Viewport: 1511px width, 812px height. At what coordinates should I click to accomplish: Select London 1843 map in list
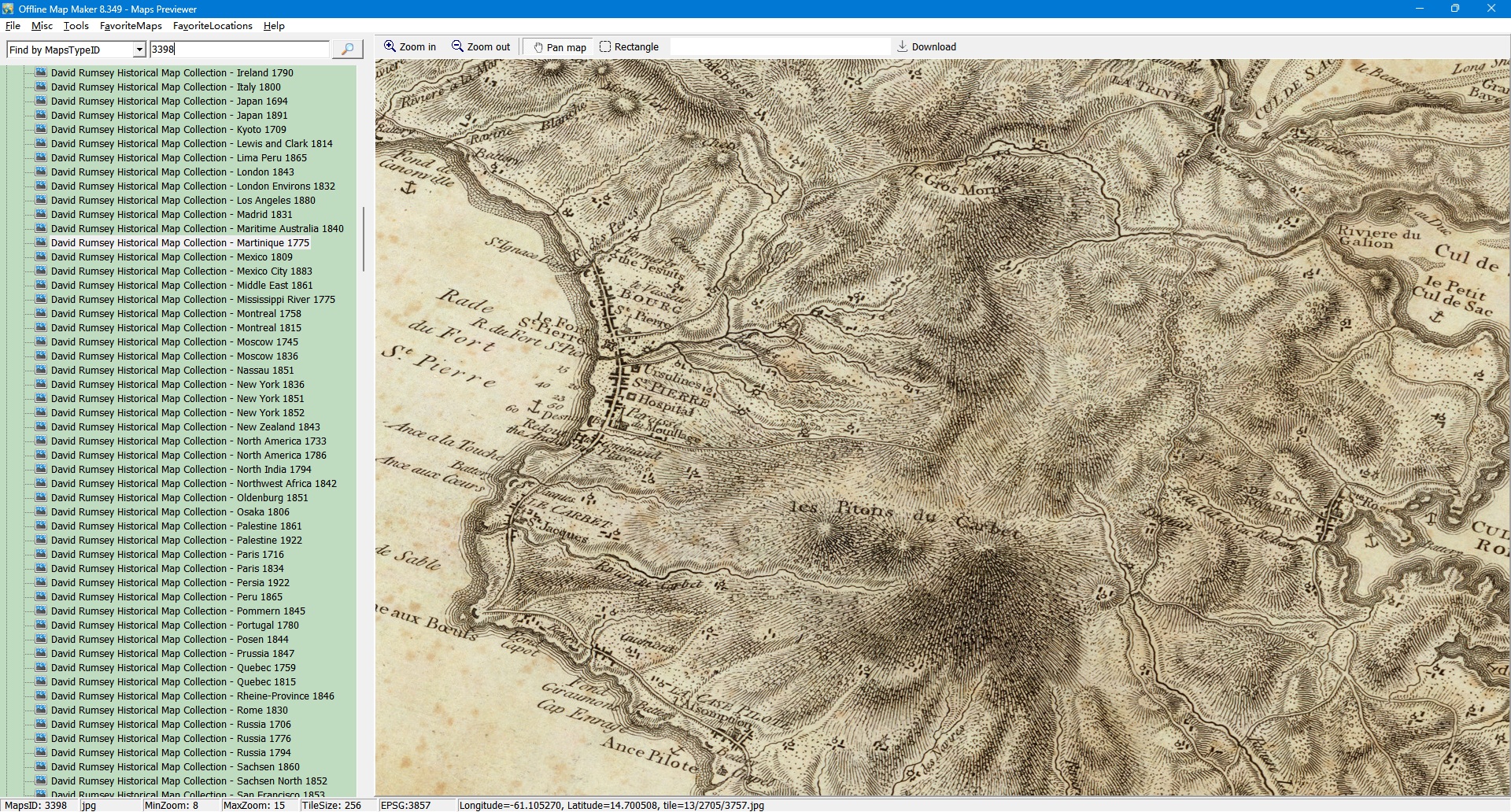pos(172,172)
